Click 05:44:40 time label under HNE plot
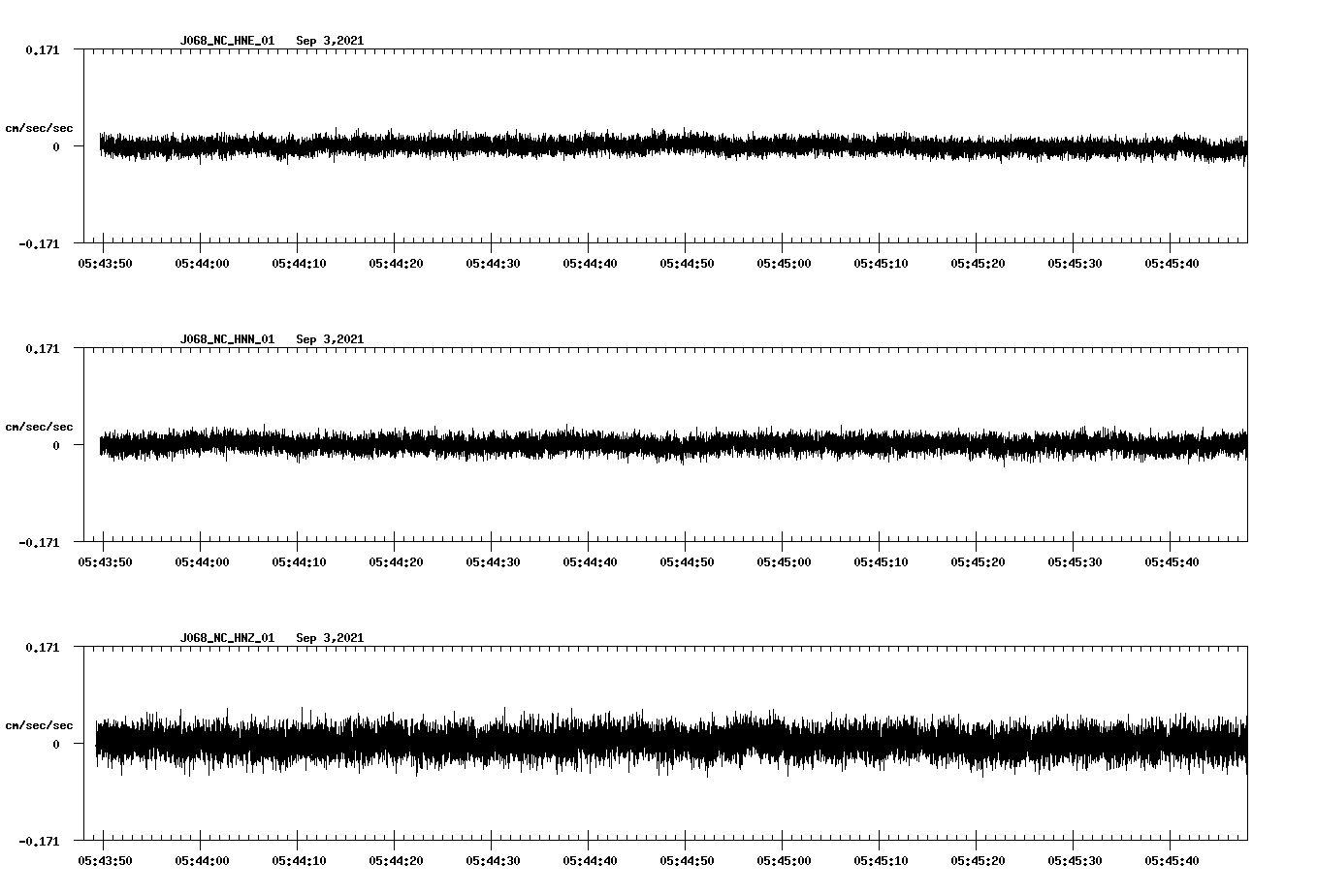 (x=590, y=264)
